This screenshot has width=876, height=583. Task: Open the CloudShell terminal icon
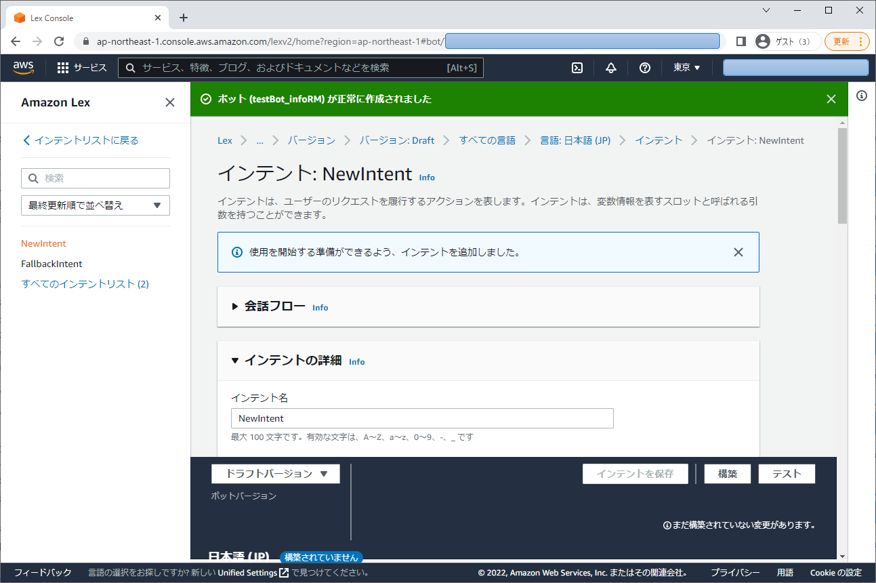coord(577,68)
